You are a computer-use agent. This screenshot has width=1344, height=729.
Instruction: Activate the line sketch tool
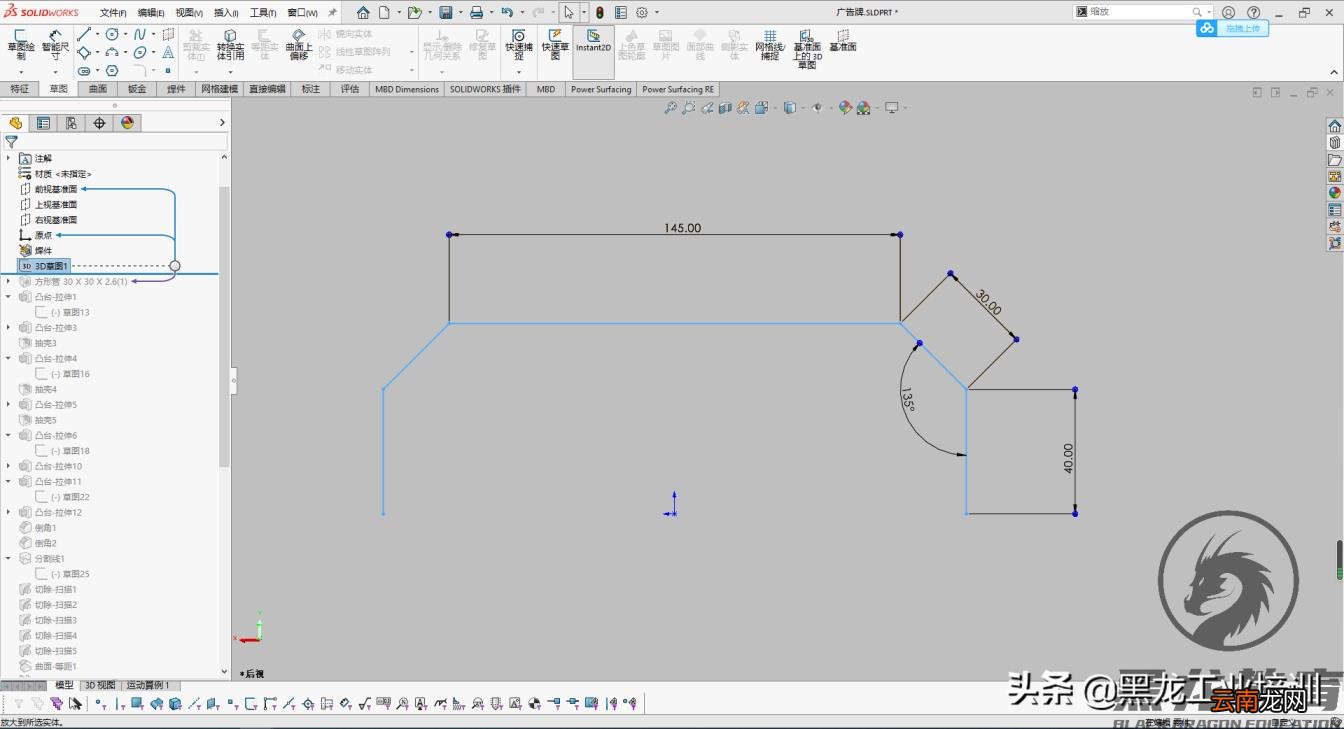pyautogui.click(x=85, y=34)
